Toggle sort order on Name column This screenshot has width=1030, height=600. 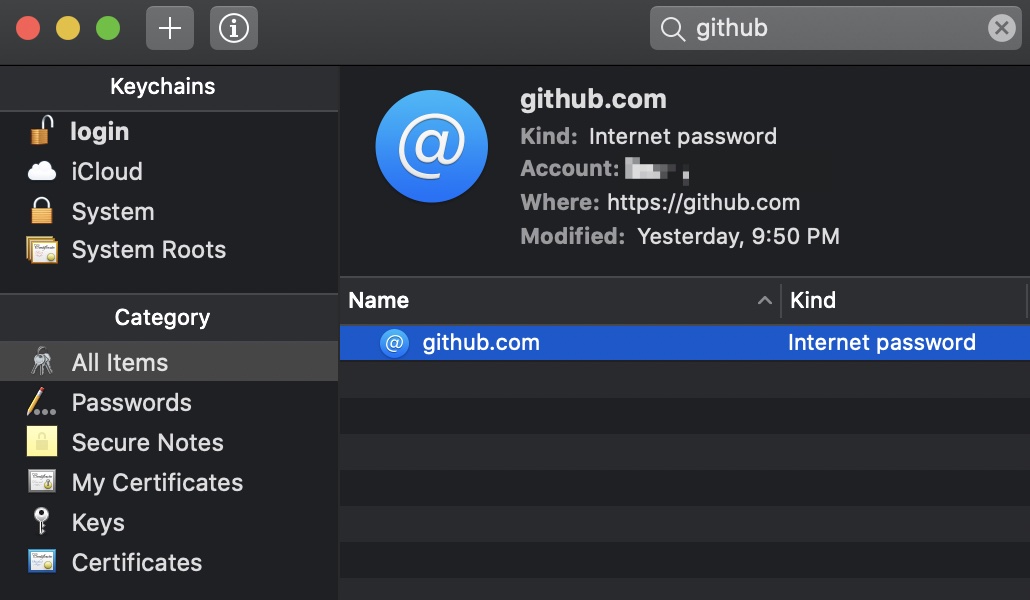click(x=378, y=300)
